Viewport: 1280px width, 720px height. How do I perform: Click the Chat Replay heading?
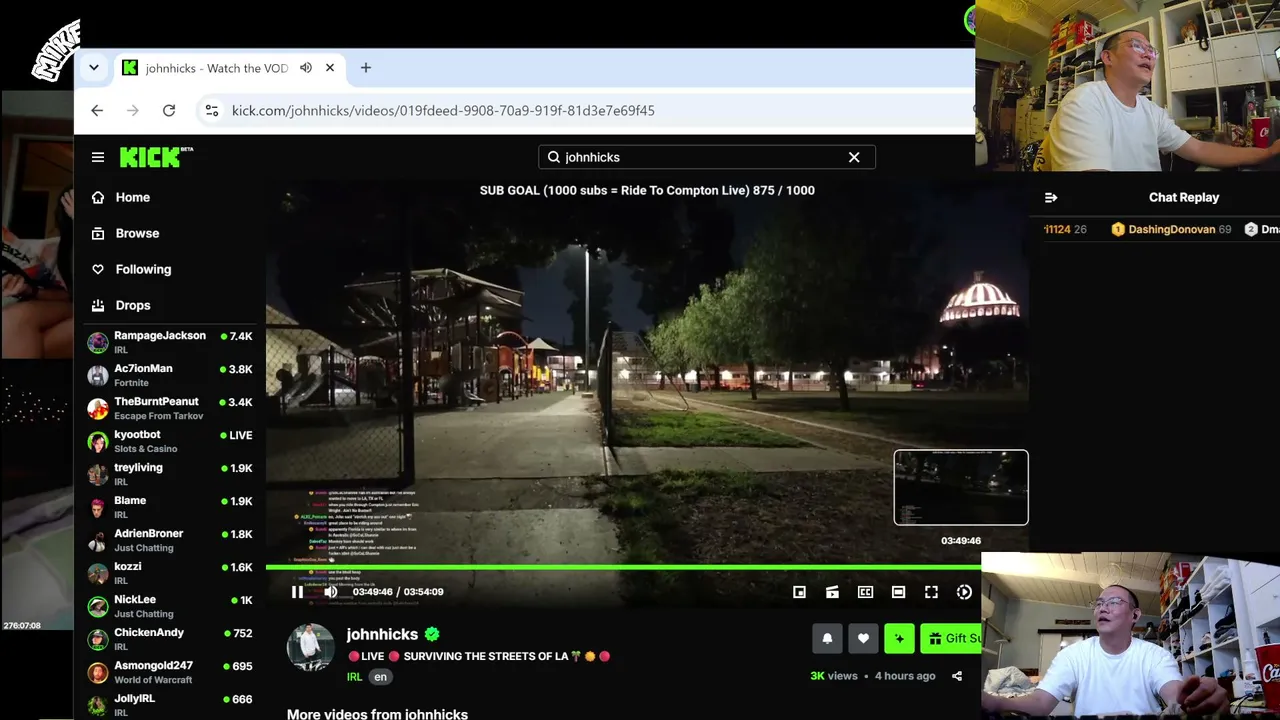click(x=1184, y=197)
